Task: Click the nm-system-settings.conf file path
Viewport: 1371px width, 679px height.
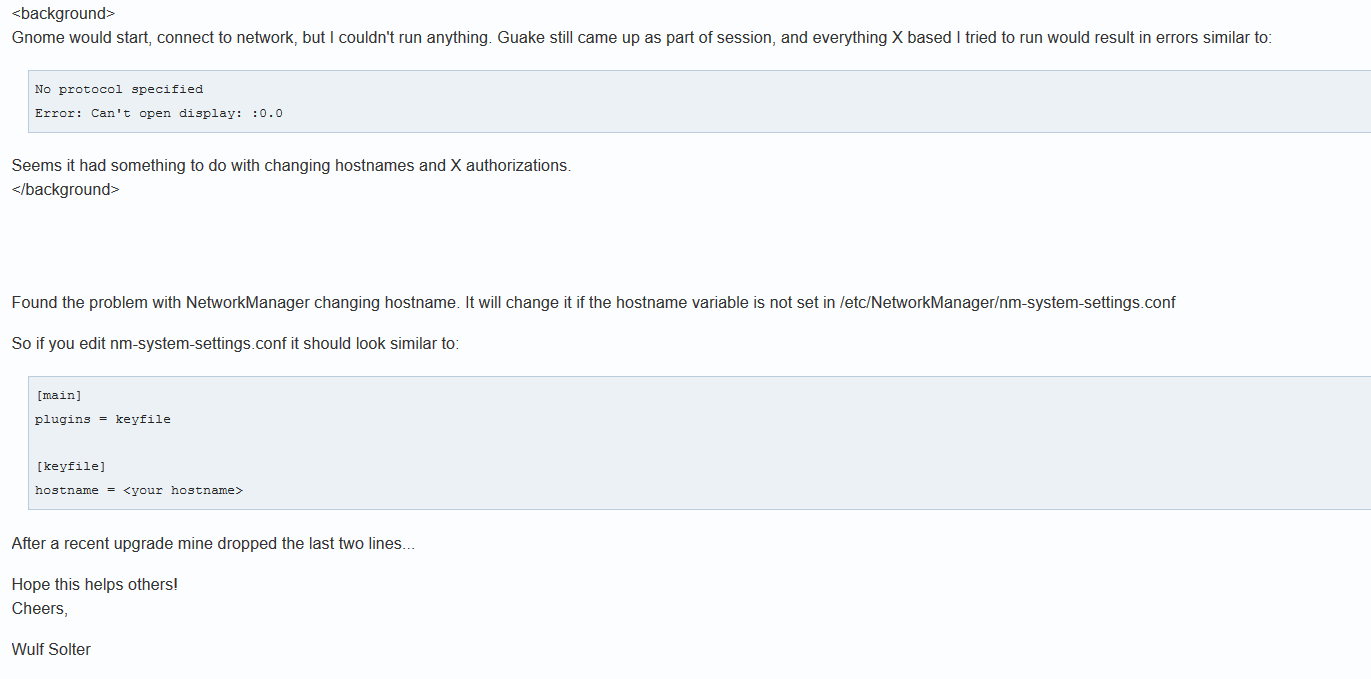Action: point(1008,302)
